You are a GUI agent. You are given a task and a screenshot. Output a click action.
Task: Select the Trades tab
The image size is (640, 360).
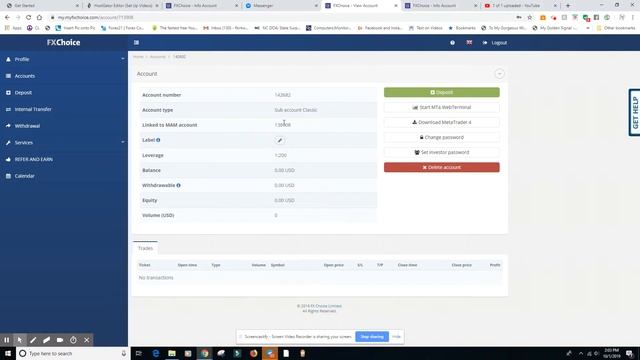[145, 248]
